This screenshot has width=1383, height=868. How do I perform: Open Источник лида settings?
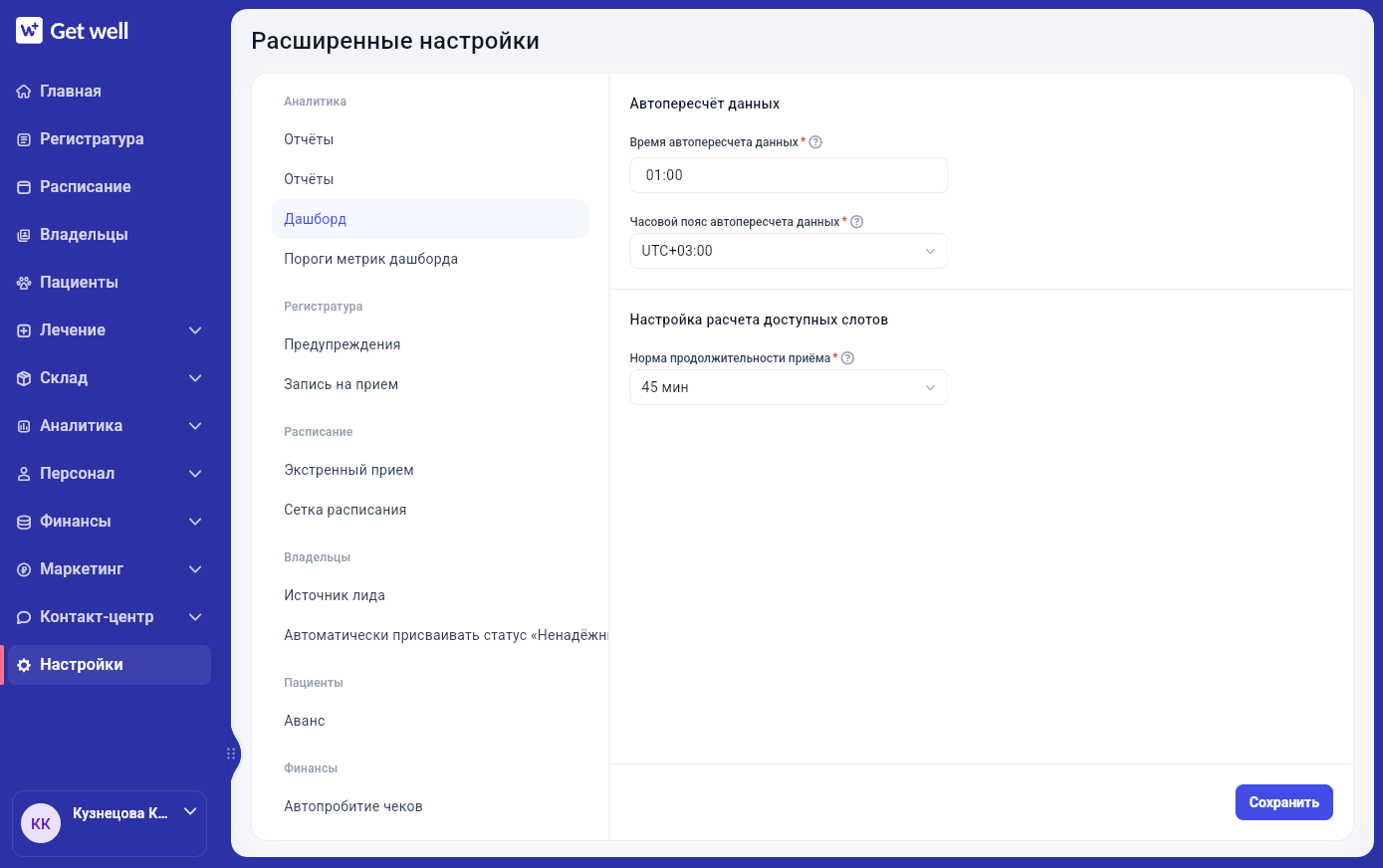(x=430, y=595)
